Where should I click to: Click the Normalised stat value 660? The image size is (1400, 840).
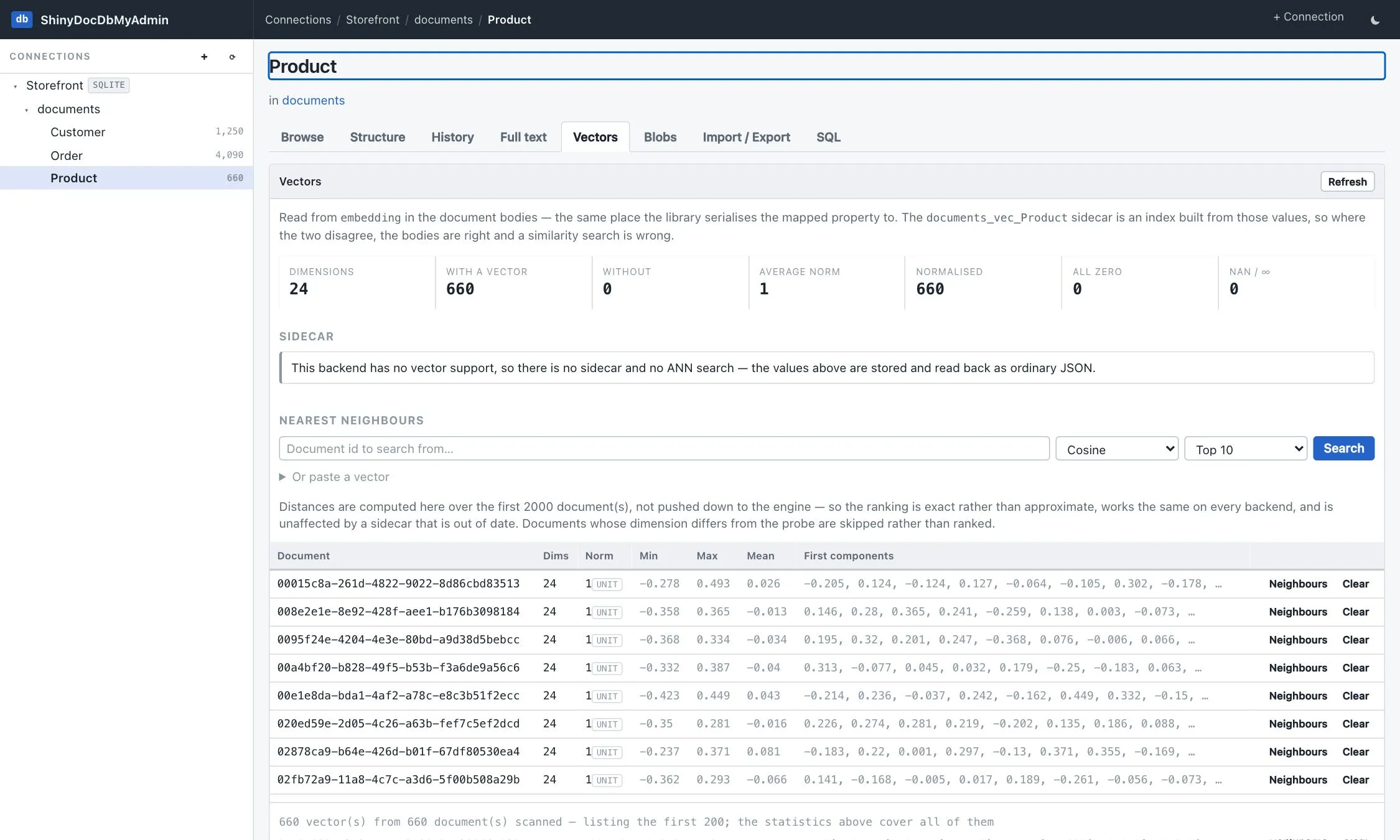pos(930,289)
